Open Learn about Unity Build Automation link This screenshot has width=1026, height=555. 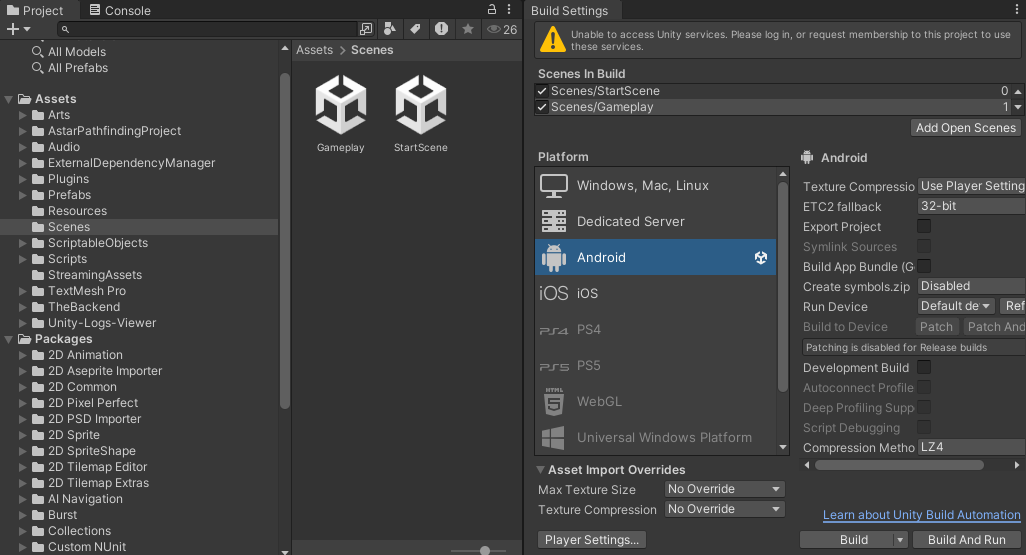[921, 515]
